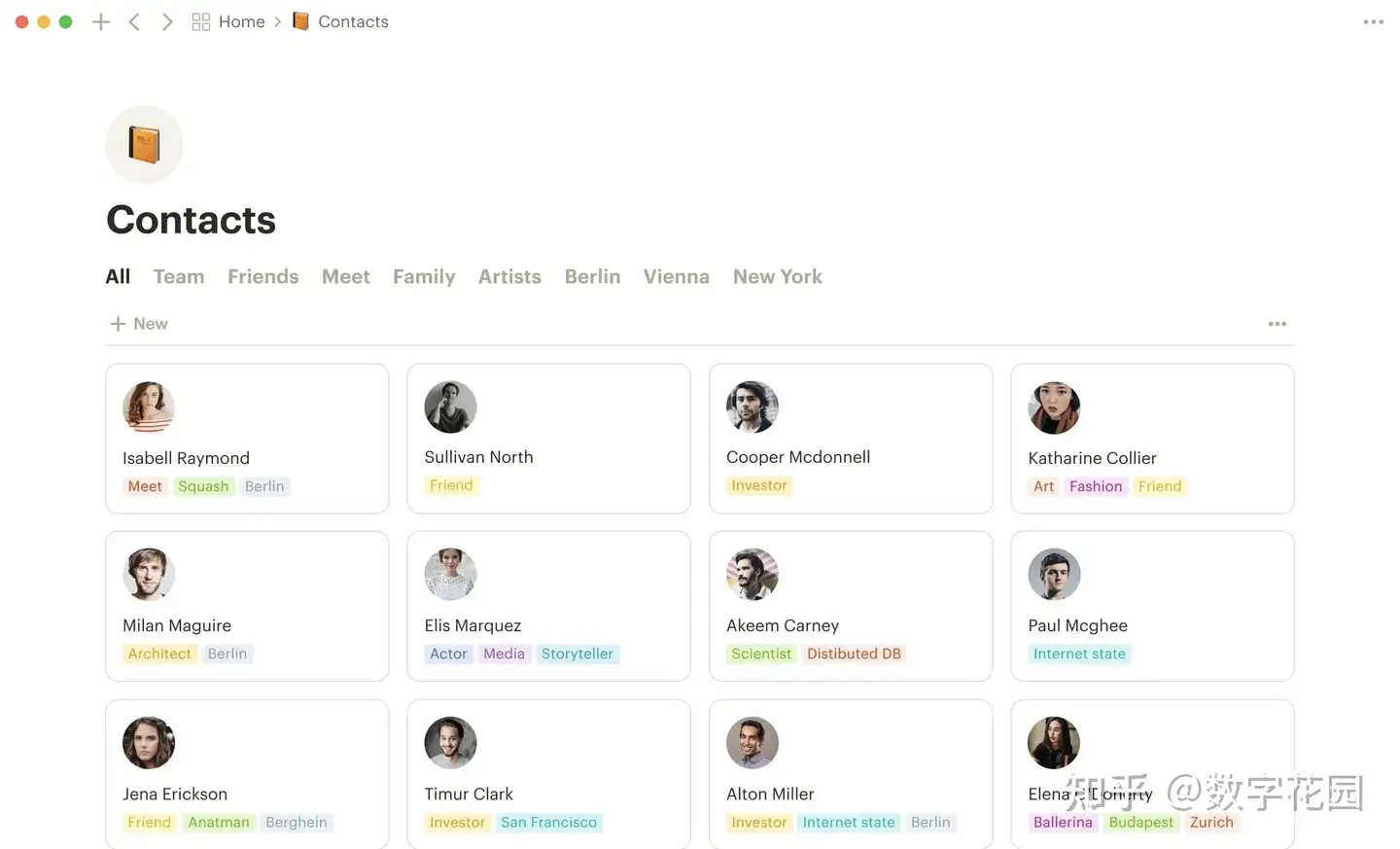Viewport: 1400px width, 849px height.
Task: Click the Squash tag on Isabell Raymond
Action: tap(203, 486)
